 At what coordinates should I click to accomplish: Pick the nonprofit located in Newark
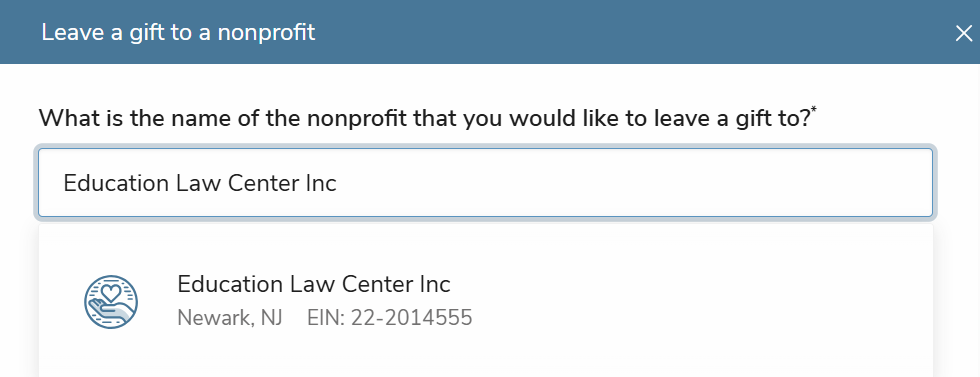pos(486,301)
